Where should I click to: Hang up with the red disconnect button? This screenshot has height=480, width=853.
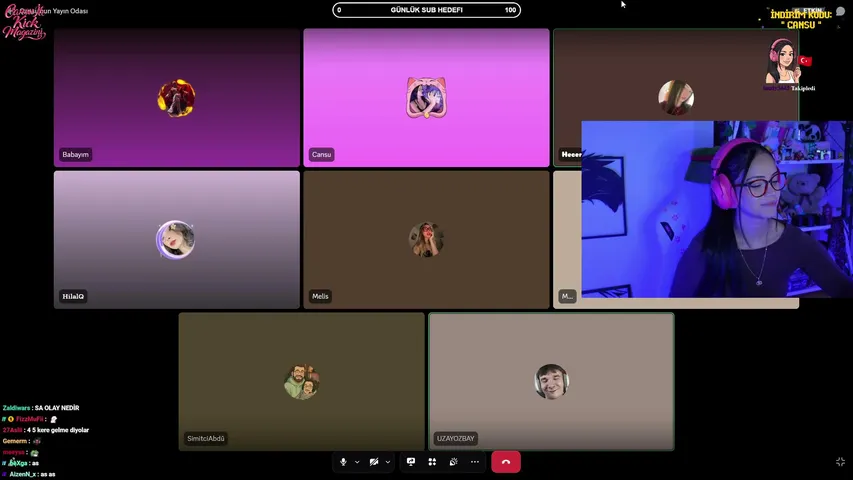pyautogui.click(x=506, y=462)
